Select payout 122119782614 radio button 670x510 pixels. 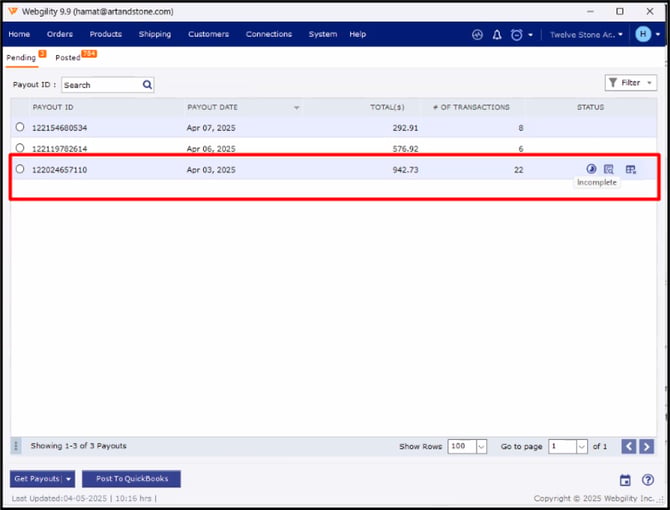(20, 148)
